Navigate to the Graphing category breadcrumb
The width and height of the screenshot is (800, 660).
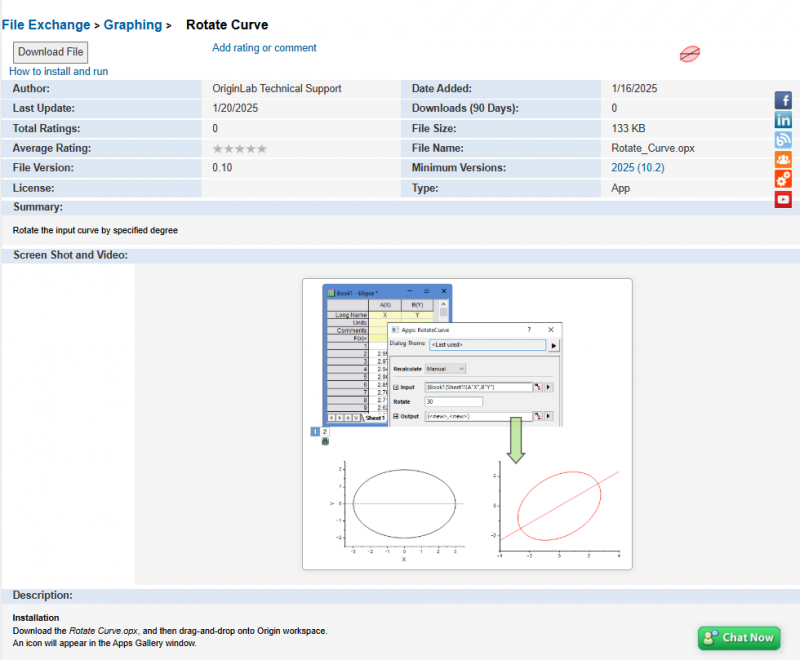(x=132, y=24)
